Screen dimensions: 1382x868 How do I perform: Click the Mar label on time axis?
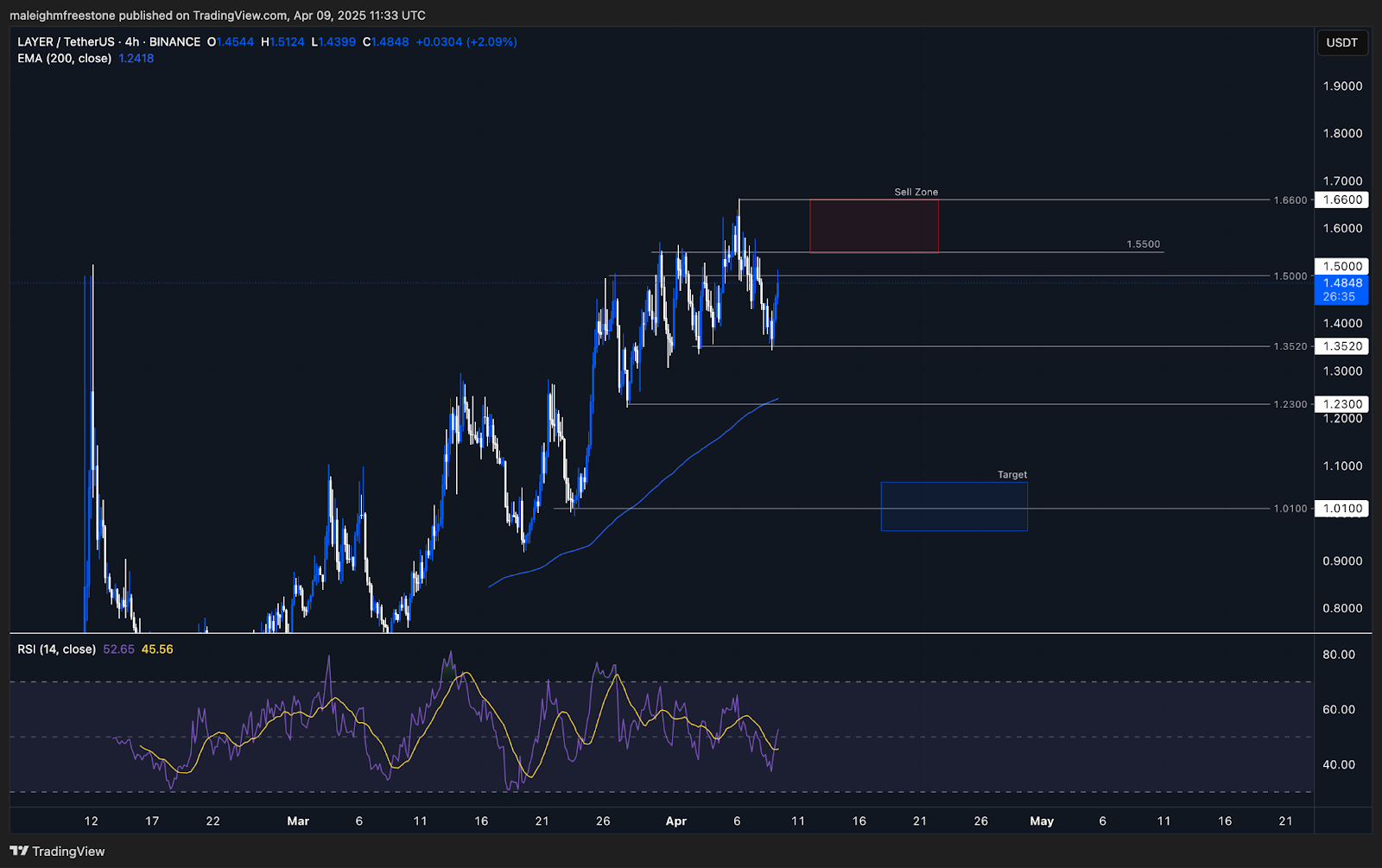point(298,821)
